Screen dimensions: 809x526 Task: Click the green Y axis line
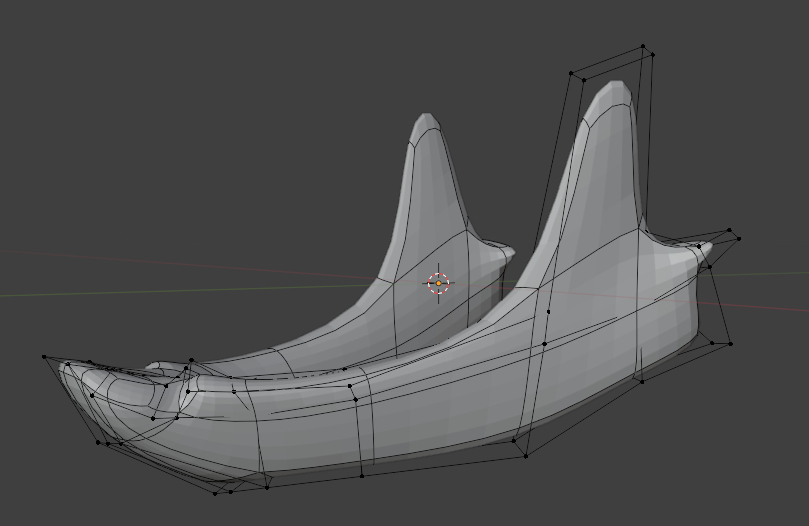pyautogui.click(x=150, y=291)
